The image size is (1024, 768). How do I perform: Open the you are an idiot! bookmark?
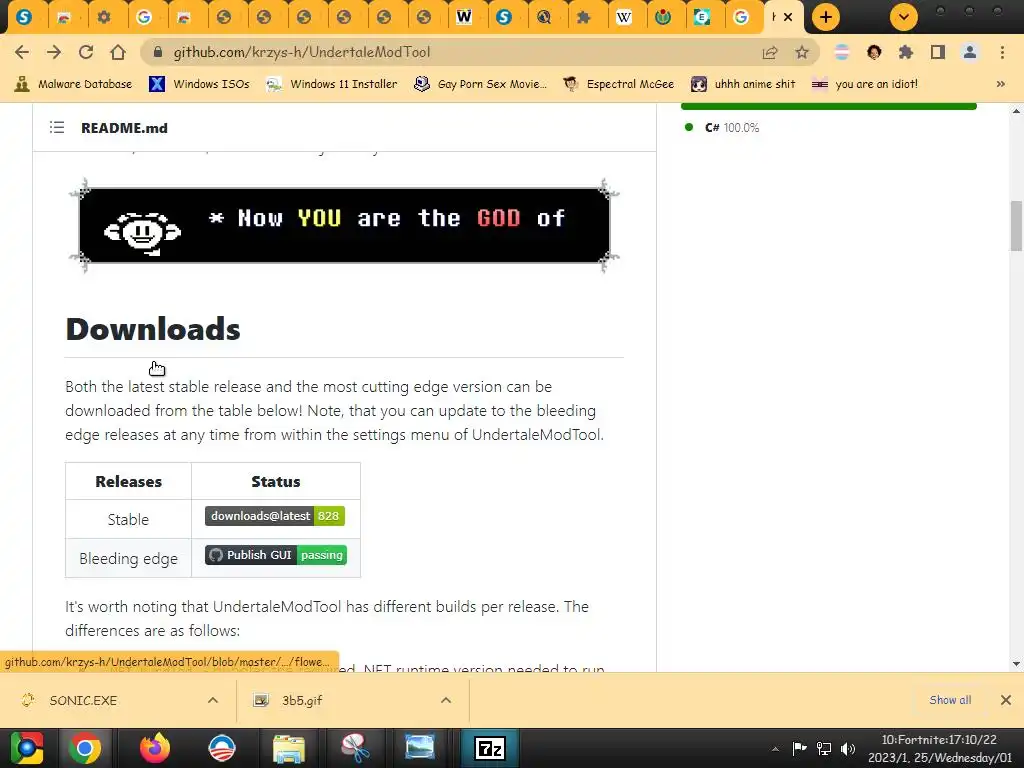(x=865, y=84)
